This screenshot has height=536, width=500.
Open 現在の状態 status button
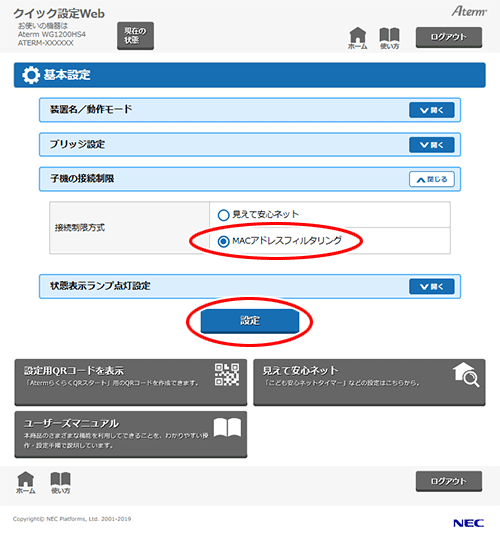[135, 36]
